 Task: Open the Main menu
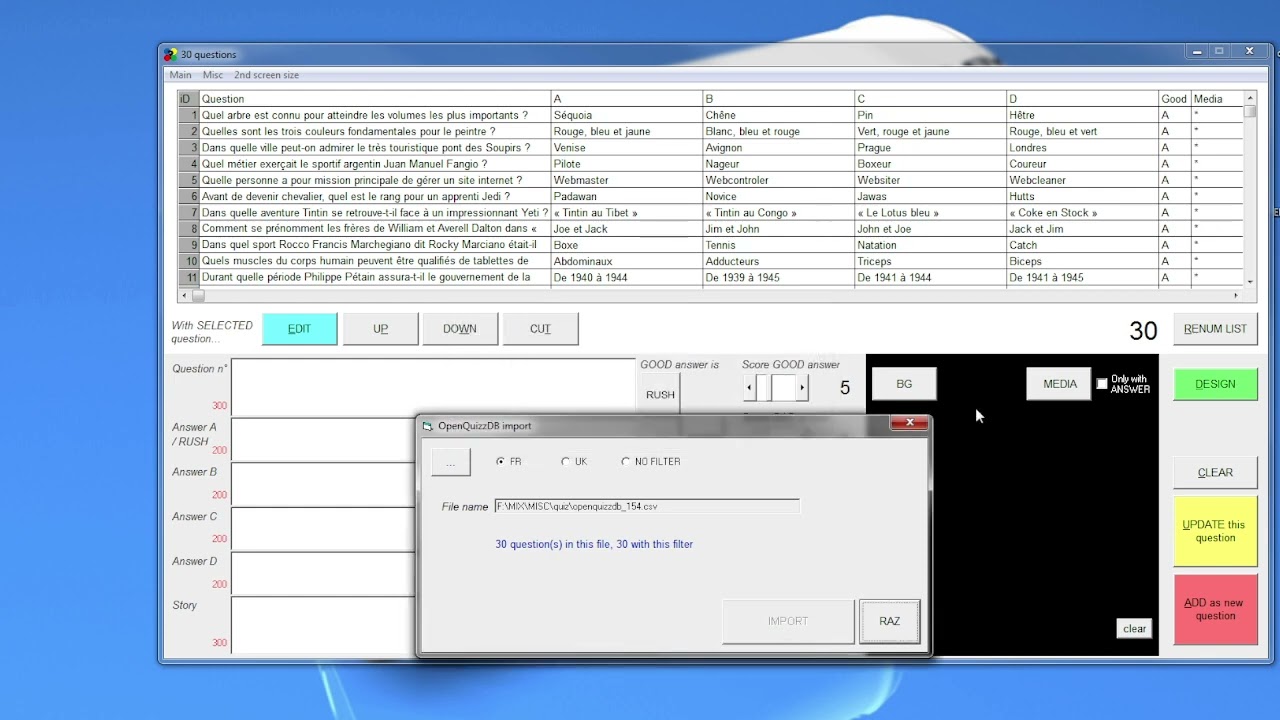point(180,75)
